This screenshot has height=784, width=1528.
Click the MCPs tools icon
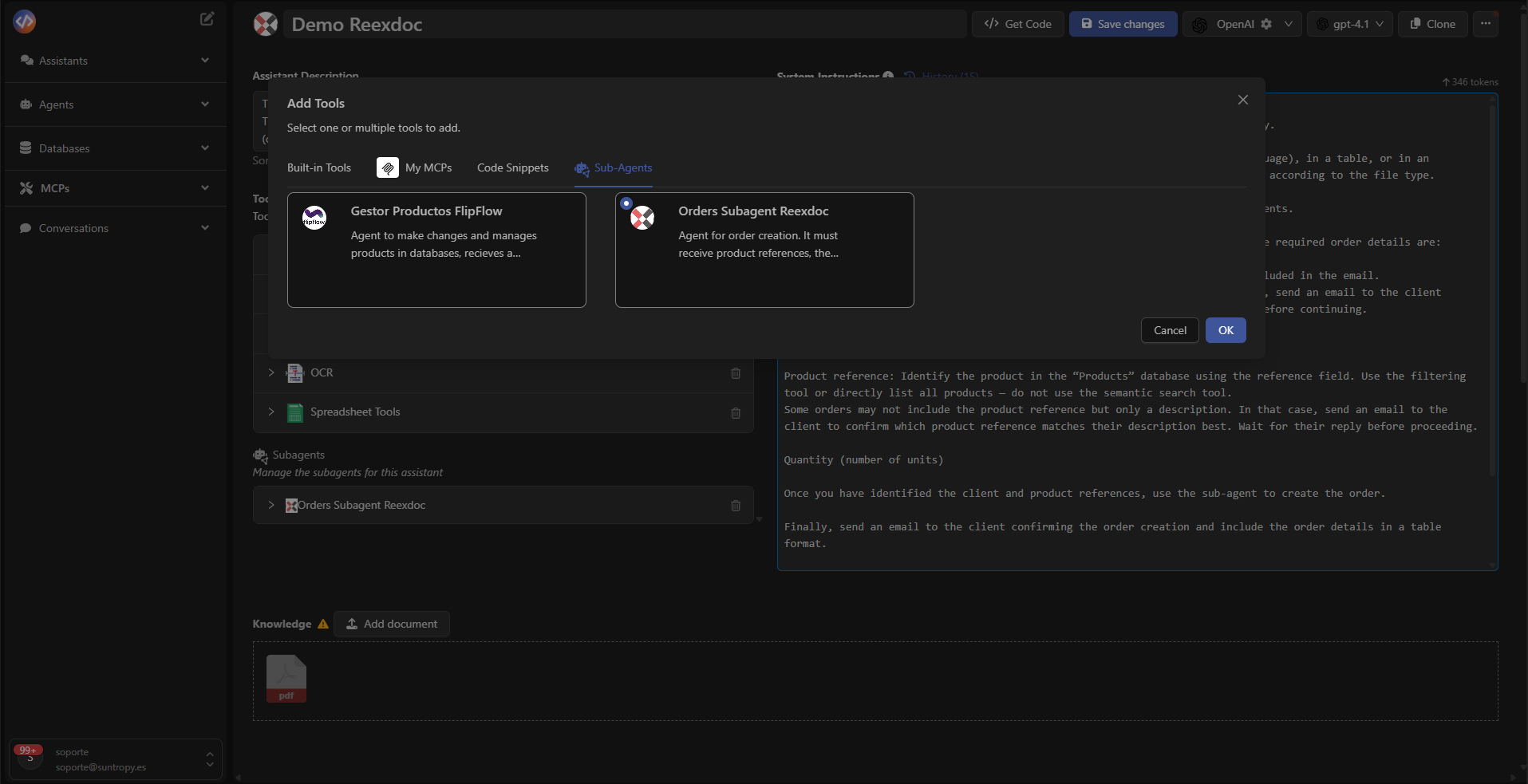click(x=26, y=188)
